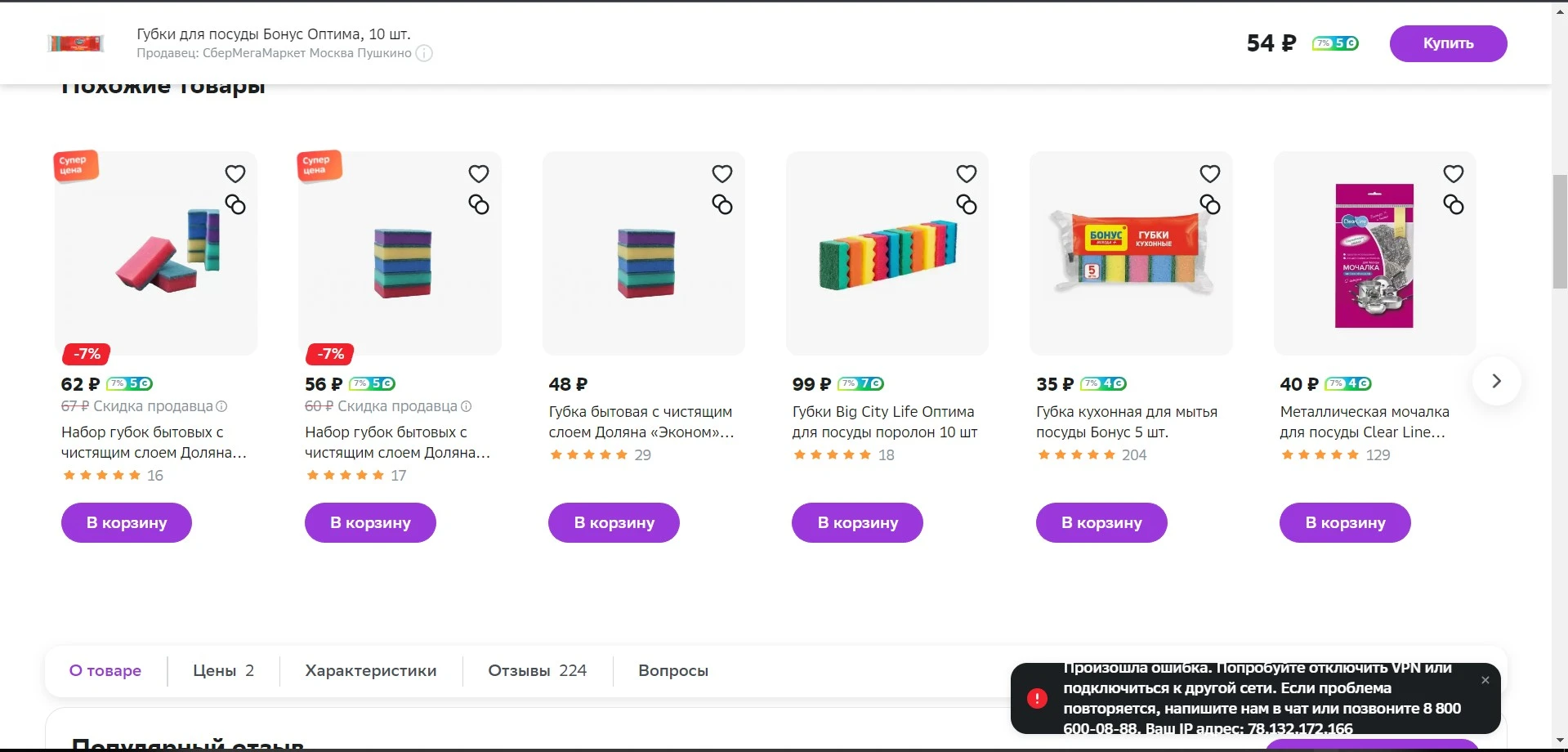Open the Clear Line мочалка package image
This screenshot has width=1568, height=752.
(1374, 253)
